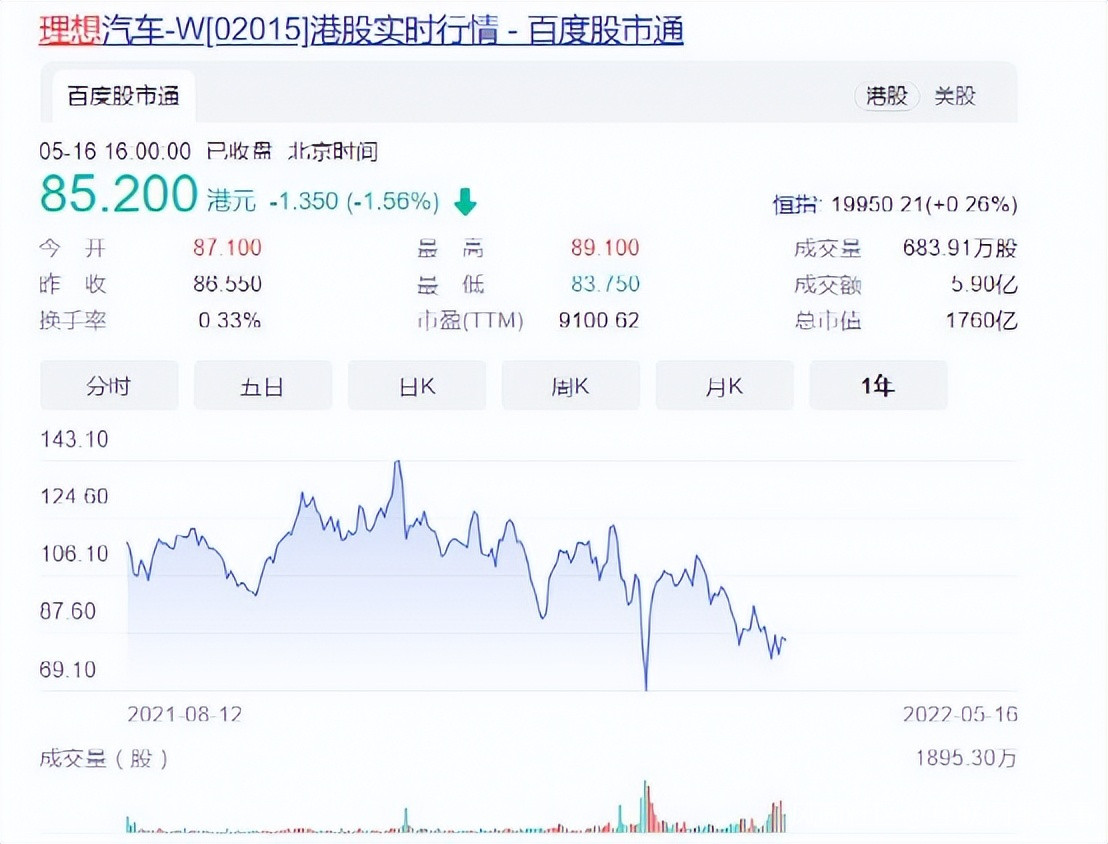Click the 最高 value 89.100
This screenshot has width=1108, height=844.
[x=605, y=247]
